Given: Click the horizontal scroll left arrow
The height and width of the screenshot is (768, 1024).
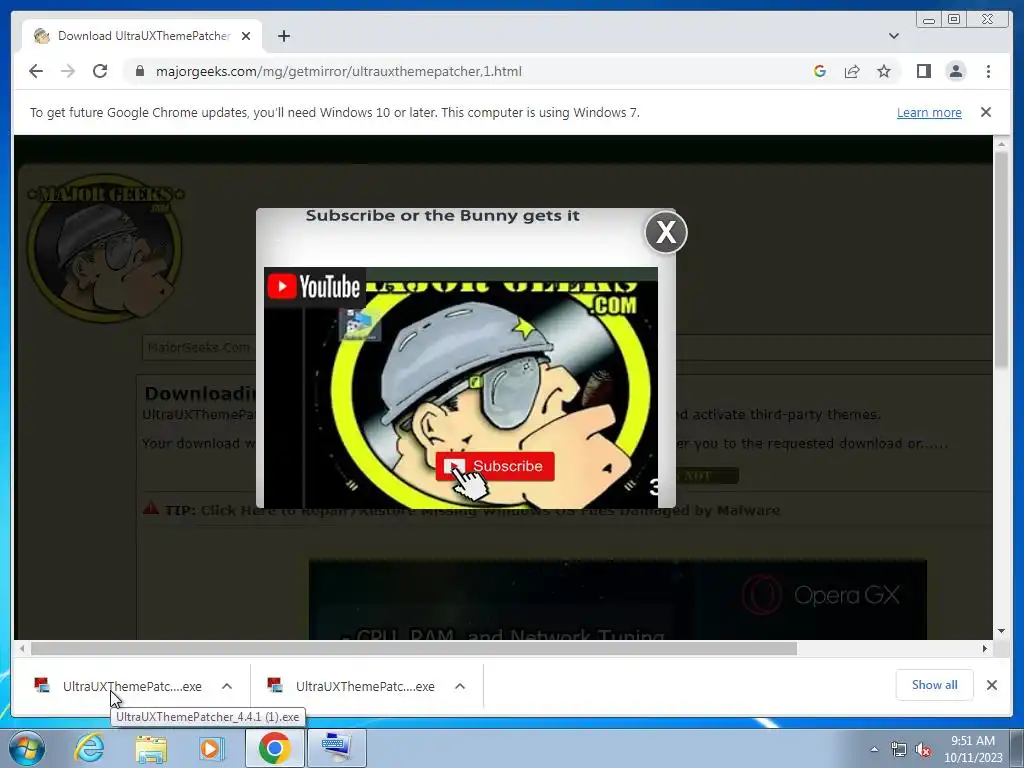Looking at the screenshot, I should 22,648.
